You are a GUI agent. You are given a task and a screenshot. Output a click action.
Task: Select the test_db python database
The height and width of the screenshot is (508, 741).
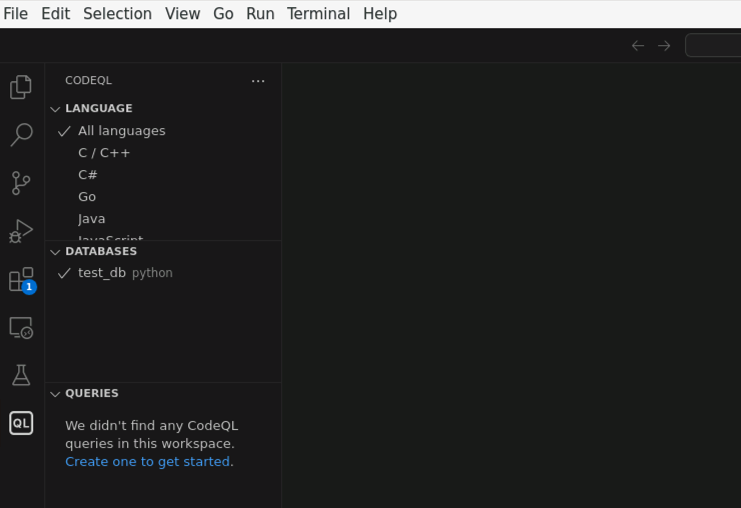click(x=164, y=273)
